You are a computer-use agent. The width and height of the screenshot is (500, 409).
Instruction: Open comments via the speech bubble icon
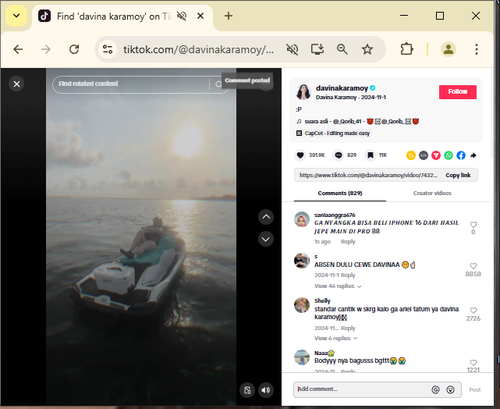tap(338, 155)
